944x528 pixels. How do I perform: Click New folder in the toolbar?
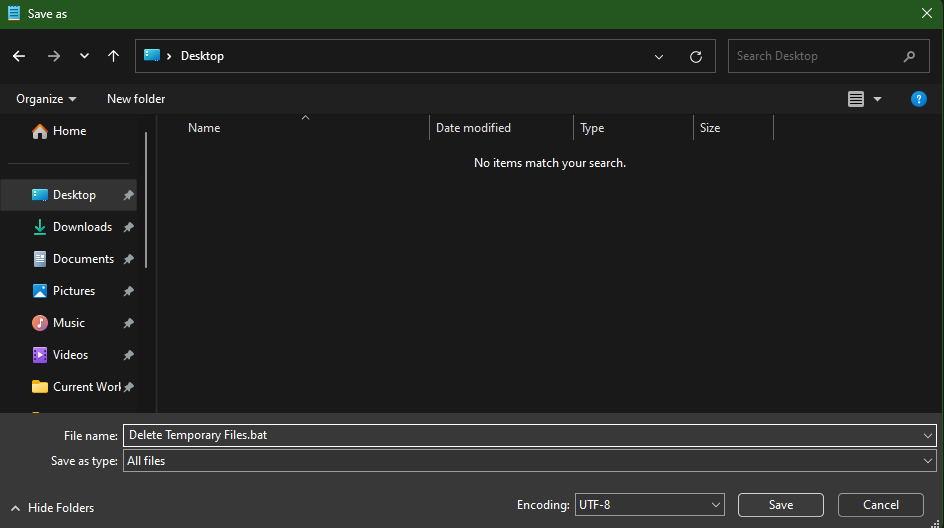(136, 99)
